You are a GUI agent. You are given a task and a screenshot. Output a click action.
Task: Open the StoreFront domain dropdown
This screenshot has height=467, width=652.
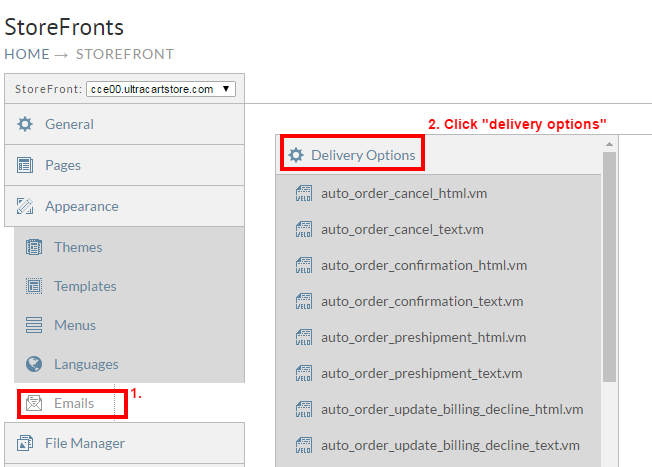tap(161, 89)
